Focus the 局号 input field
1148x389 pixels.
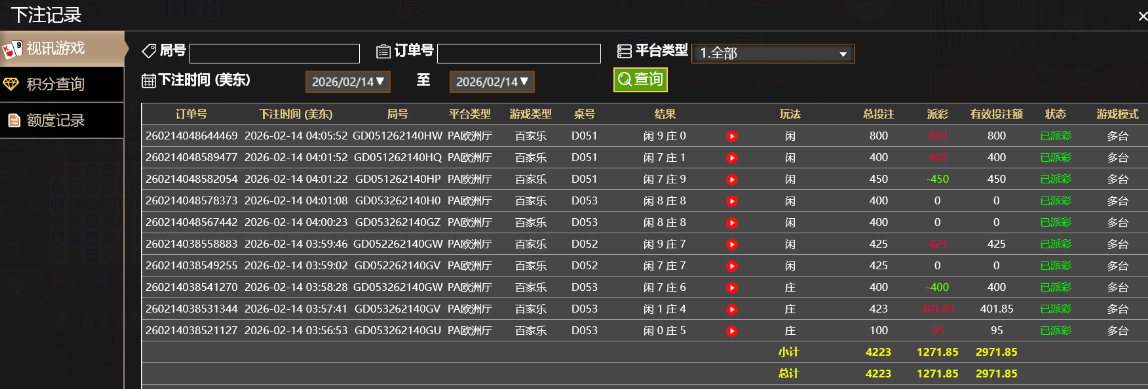click(x=275, y=53)
